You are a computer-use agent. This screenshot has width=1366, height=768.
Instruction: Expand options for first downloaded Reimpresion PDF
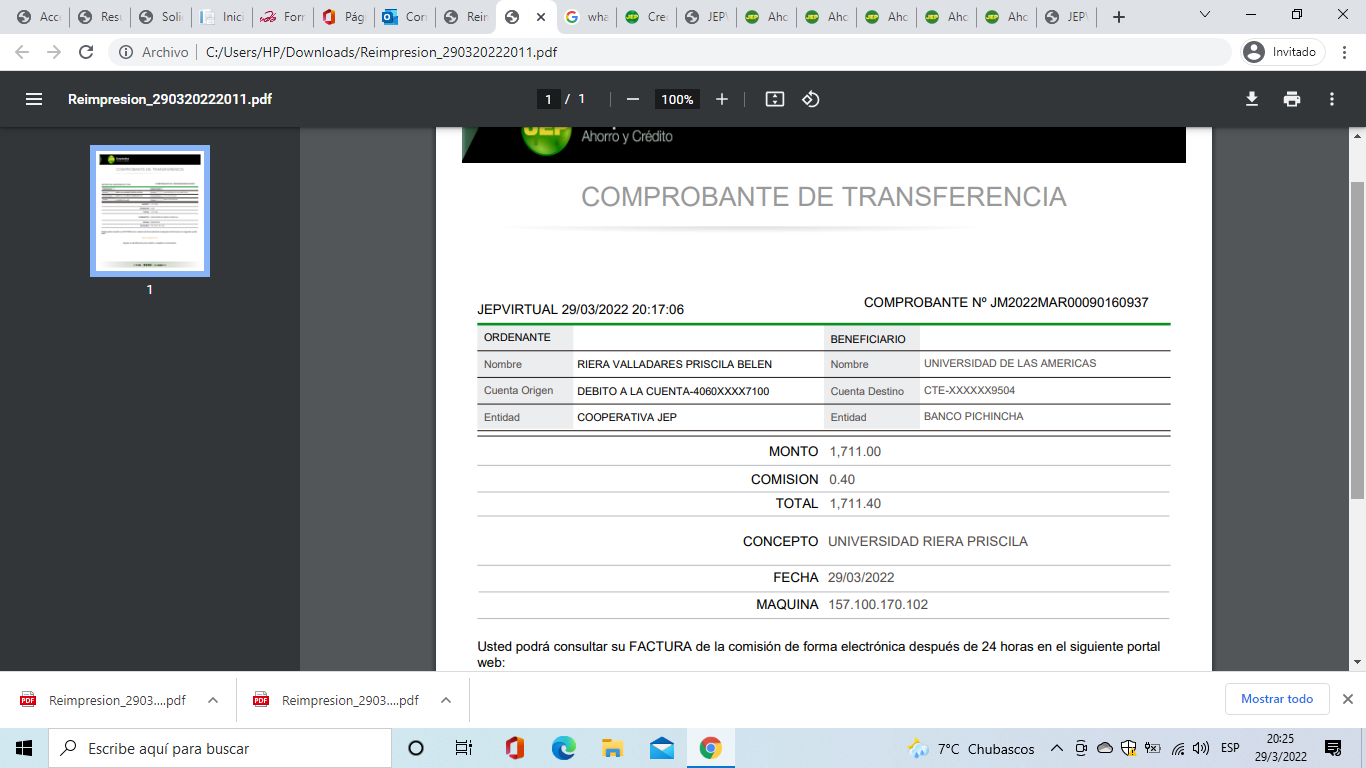[x=213, y=700]
